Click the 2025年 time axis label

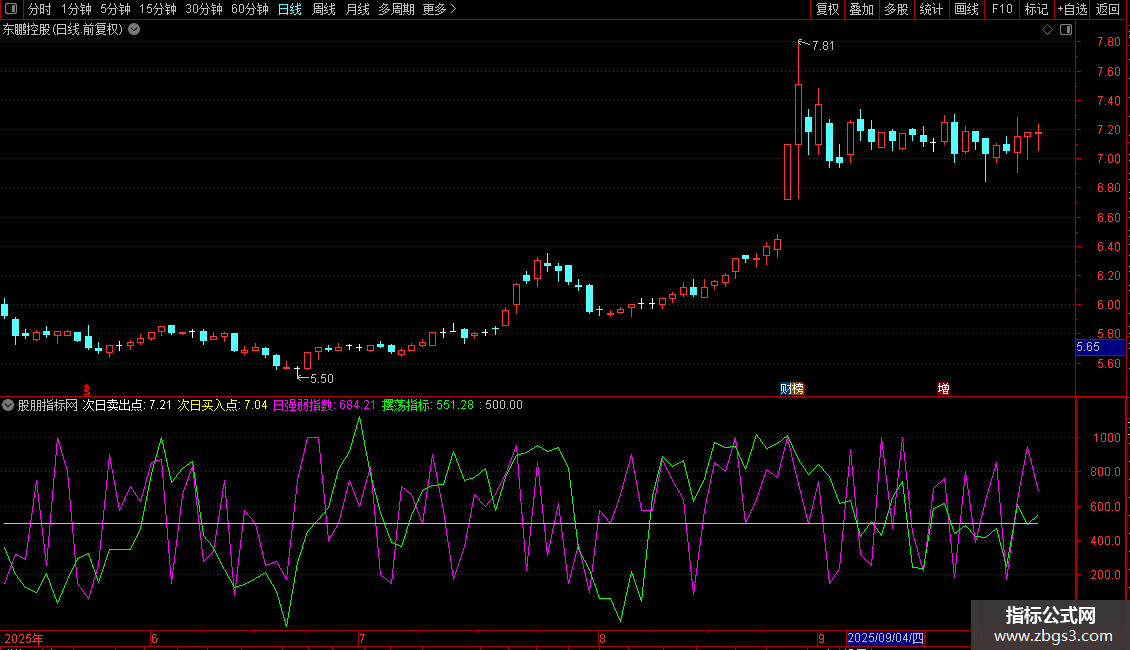click(x=24, y=638)
